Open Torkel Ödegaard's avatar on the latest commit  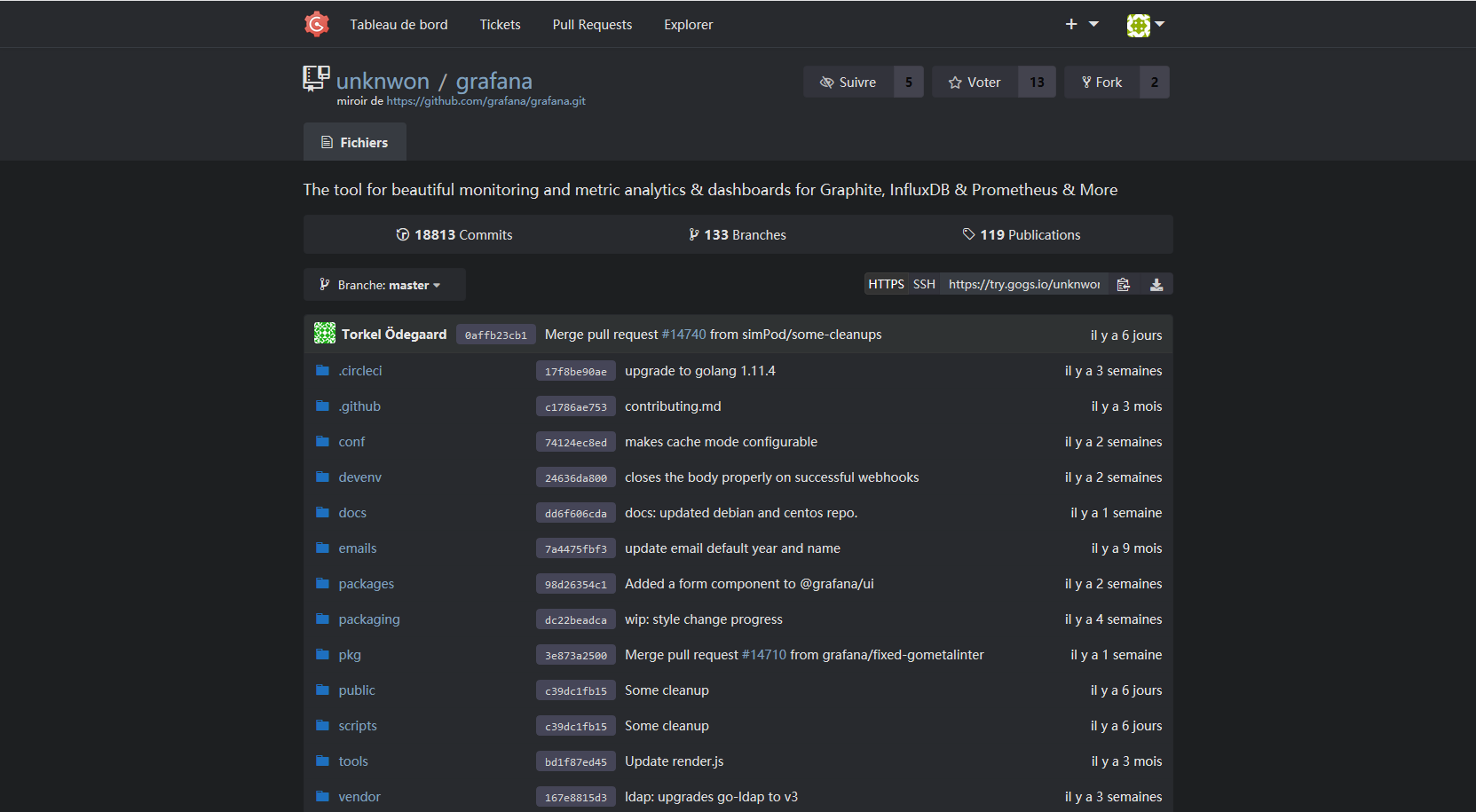tap(324, 335)
